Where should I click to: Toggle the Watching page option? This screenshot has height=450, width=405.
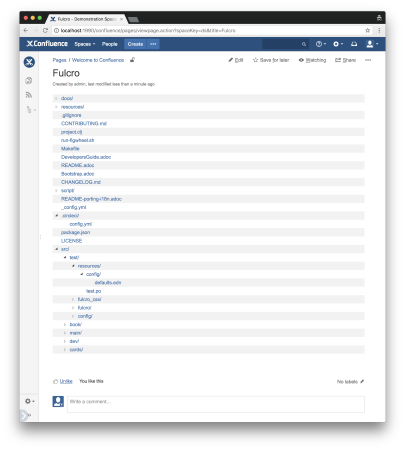312,60
